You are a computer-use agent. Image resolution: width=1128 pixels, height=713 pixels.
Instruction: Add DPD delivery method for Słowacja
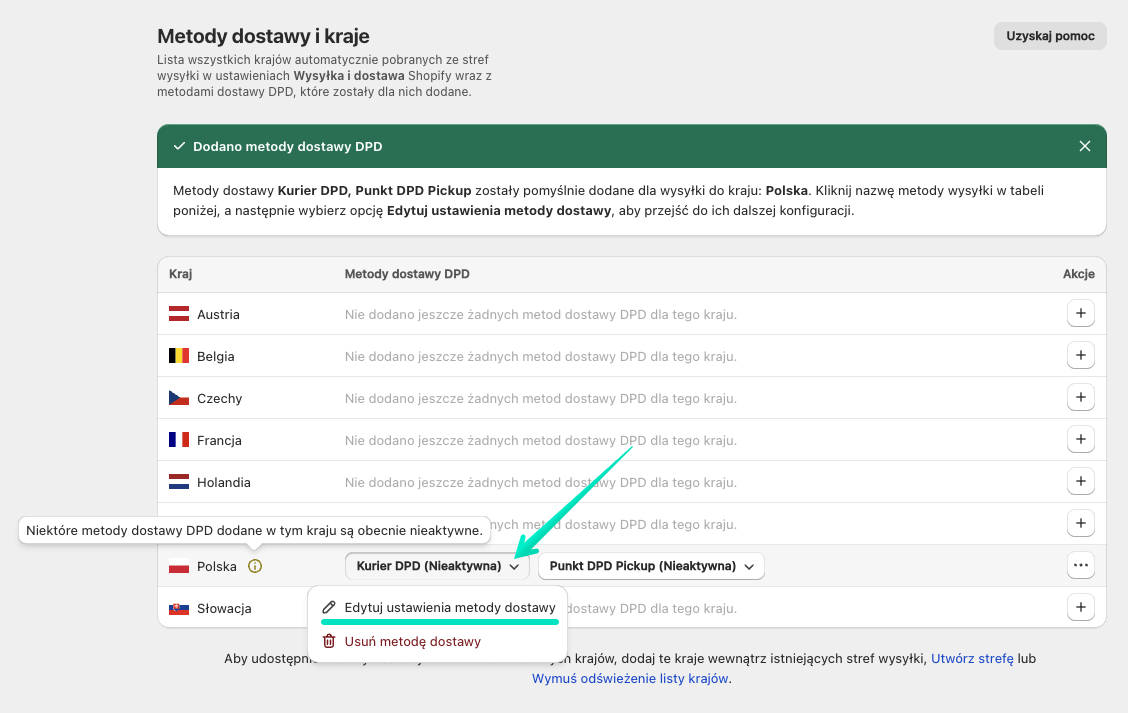[x=1081, y=607]
